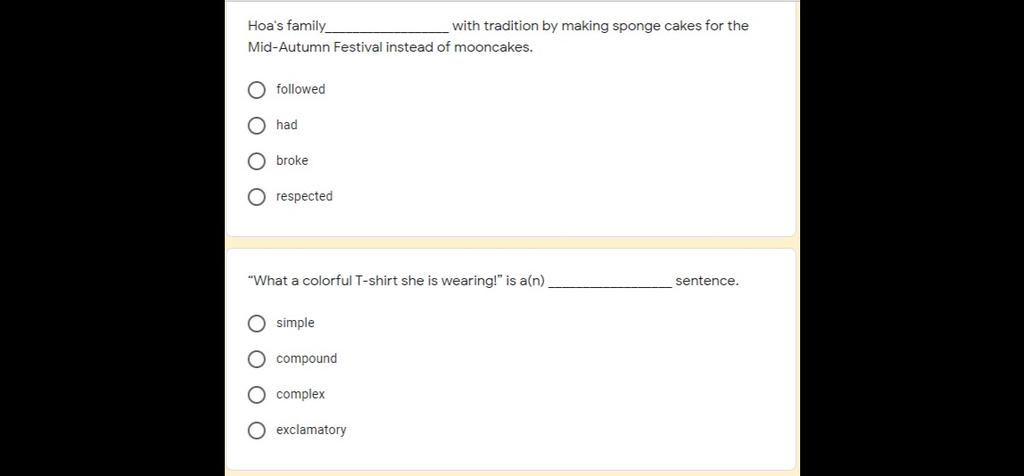Image resolution: width=1024 pixels, height=476 pixels.
Task: Pick the "complex" answer choice
Action: click(257, 395)
